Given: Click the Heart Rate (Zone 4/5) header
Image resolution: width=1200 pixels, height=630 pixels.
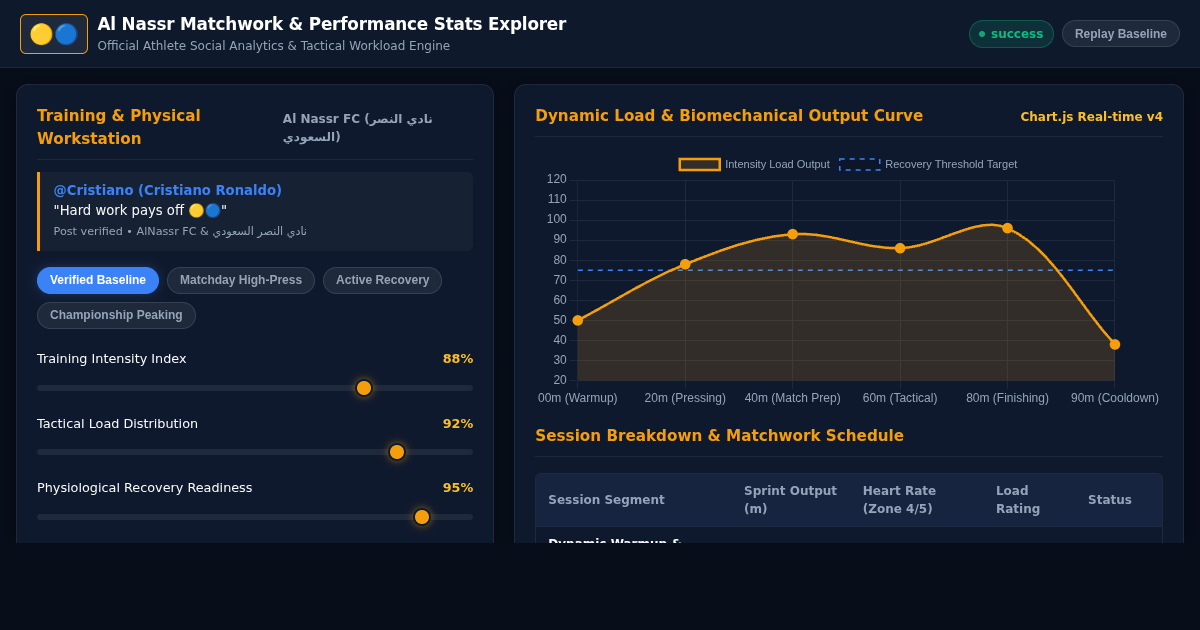Looking at the screenshot, I should (x=900, y=500).
